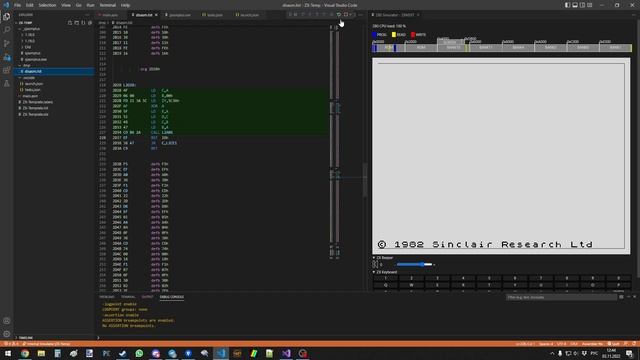Click the Step Over debug button
Image resolution: width=640 pixels, height=360 pixels.
point(303,15)
